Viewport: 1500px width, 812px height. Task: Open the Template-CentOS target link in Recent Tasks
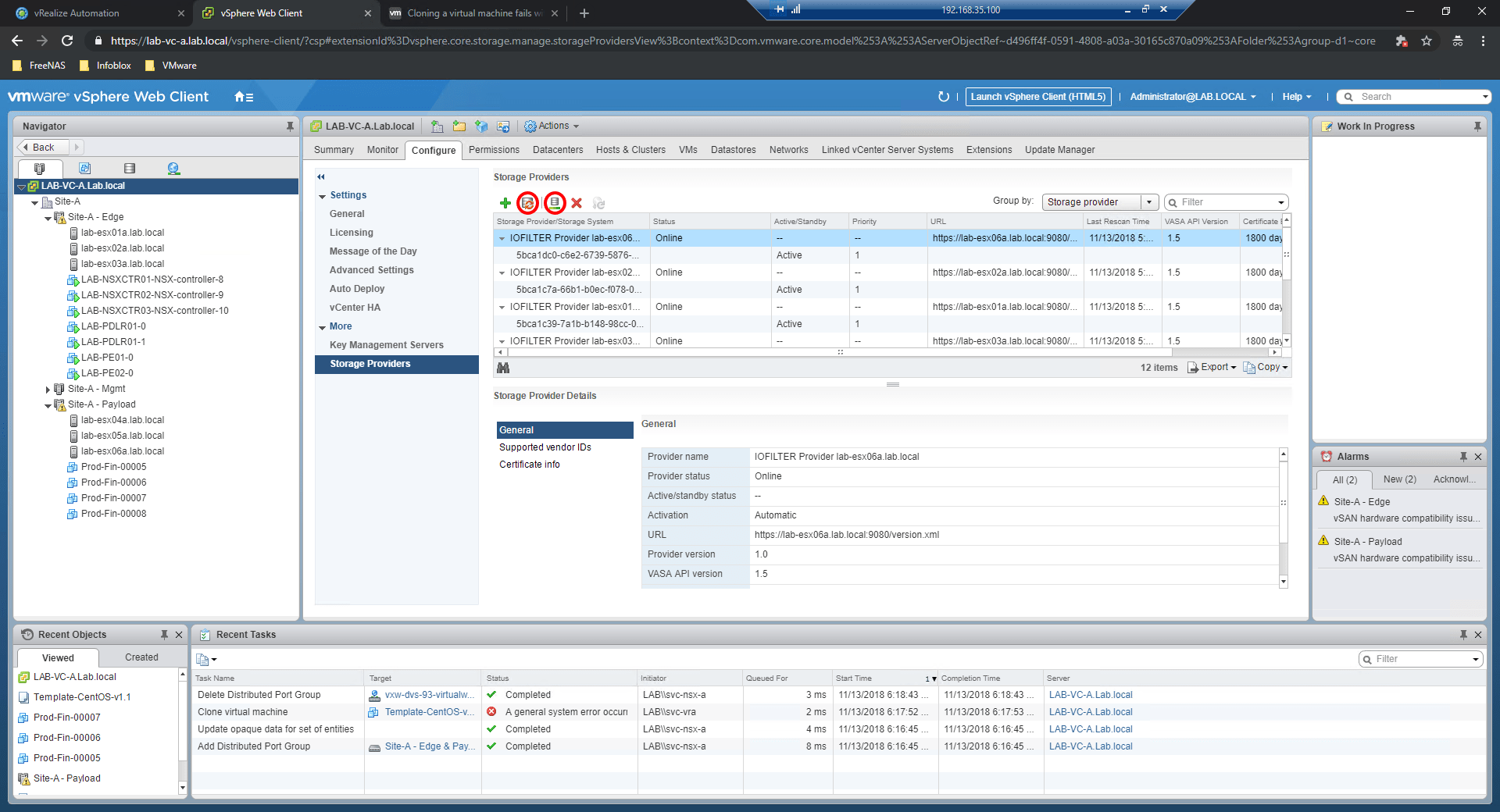pyautogui.click(x=429, y=712)
